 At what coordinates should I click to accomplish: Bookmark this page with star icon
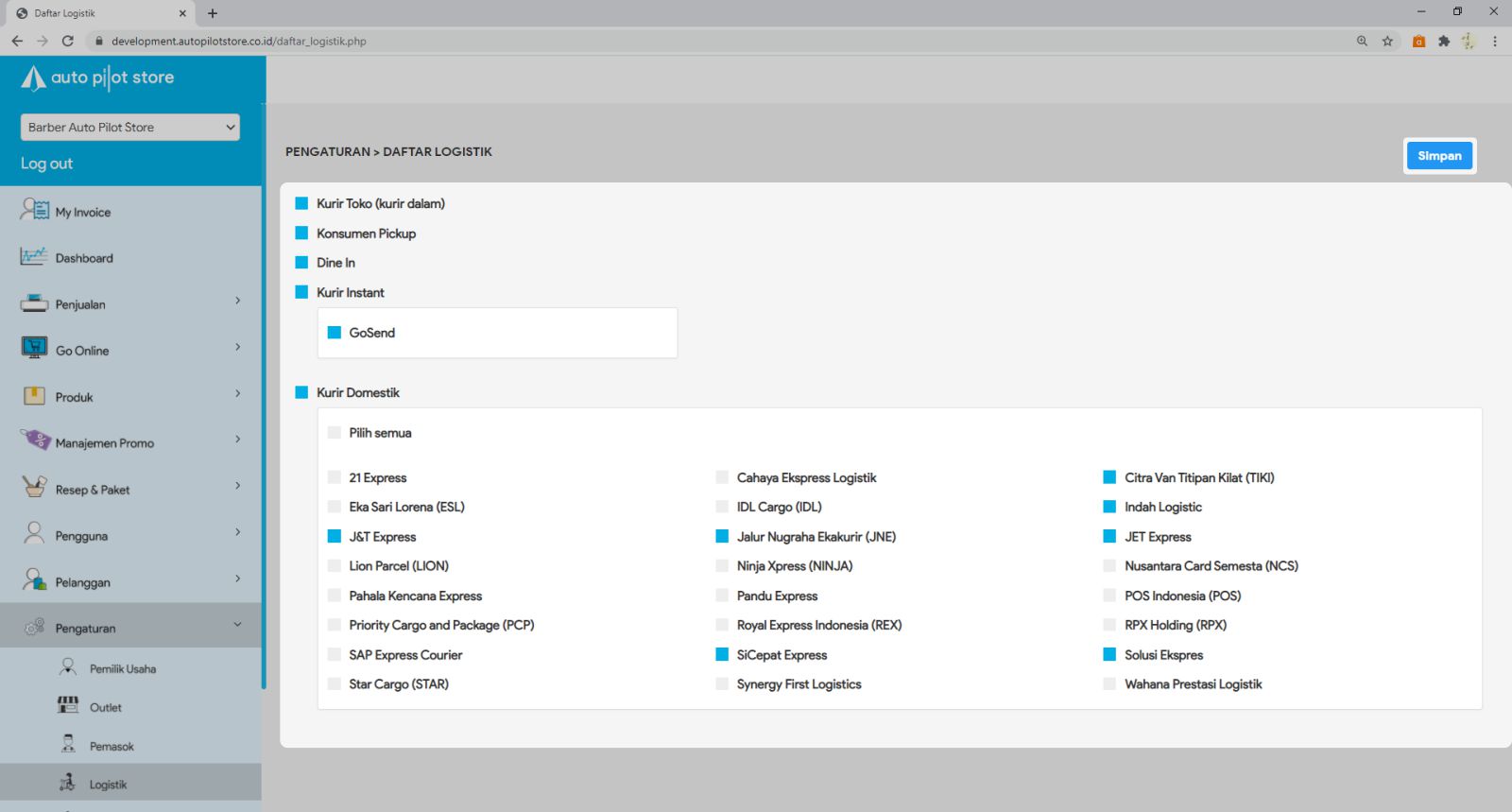coord(1387,41)
